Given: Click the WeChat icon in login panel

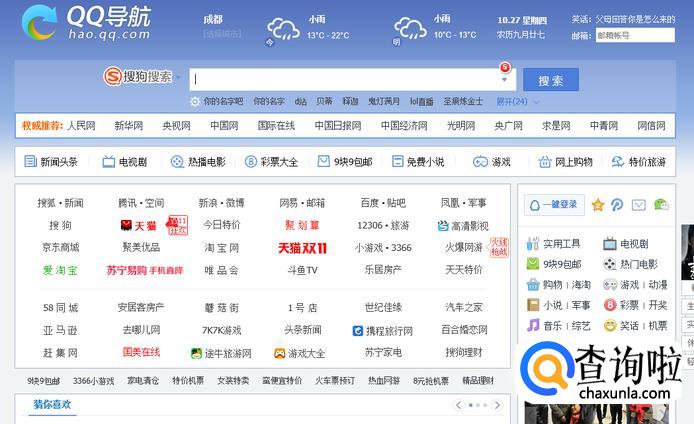Looking at the screenshot, I should tap(661, 205).
